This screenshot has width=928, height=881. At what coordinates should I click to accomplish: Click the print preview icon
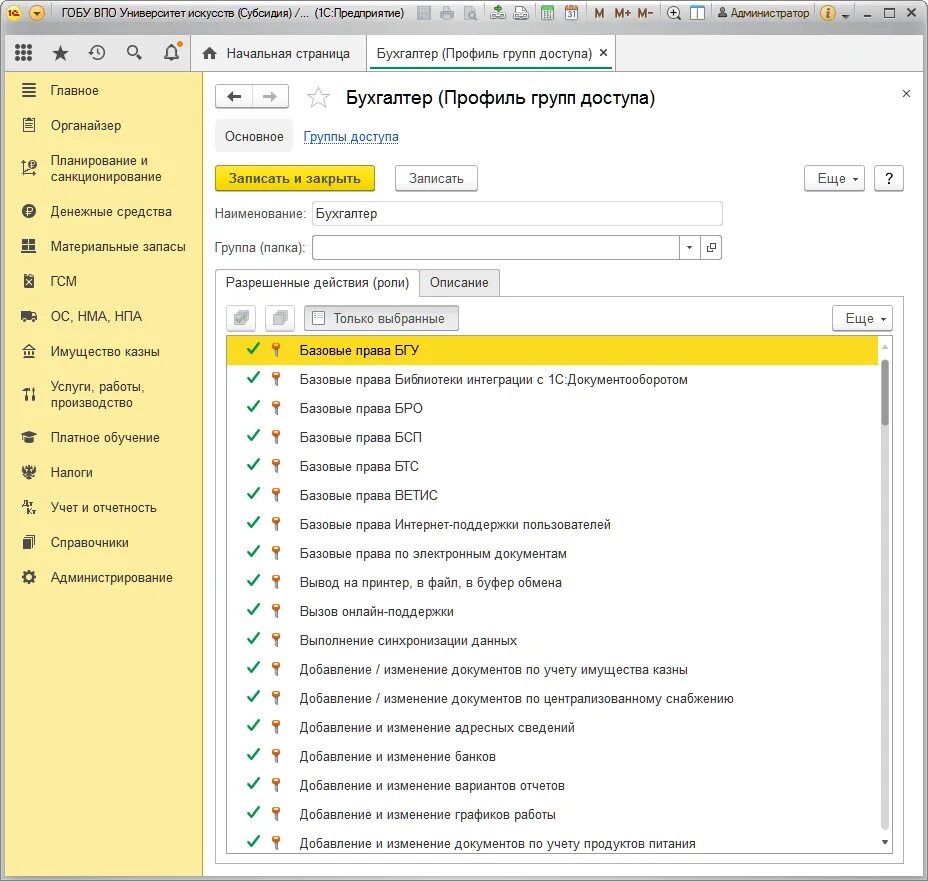pos(471,13)
